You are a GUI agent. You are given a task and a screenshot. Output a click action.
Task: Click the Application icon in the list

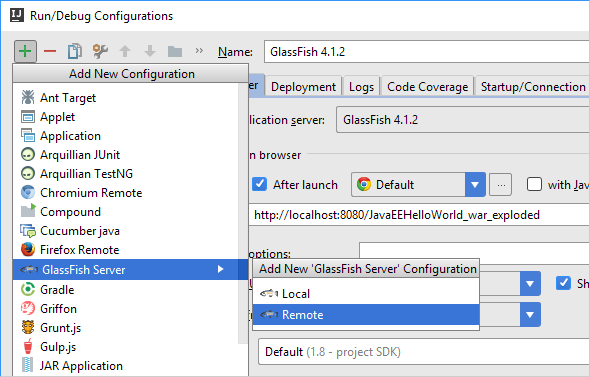coord(28,135)
